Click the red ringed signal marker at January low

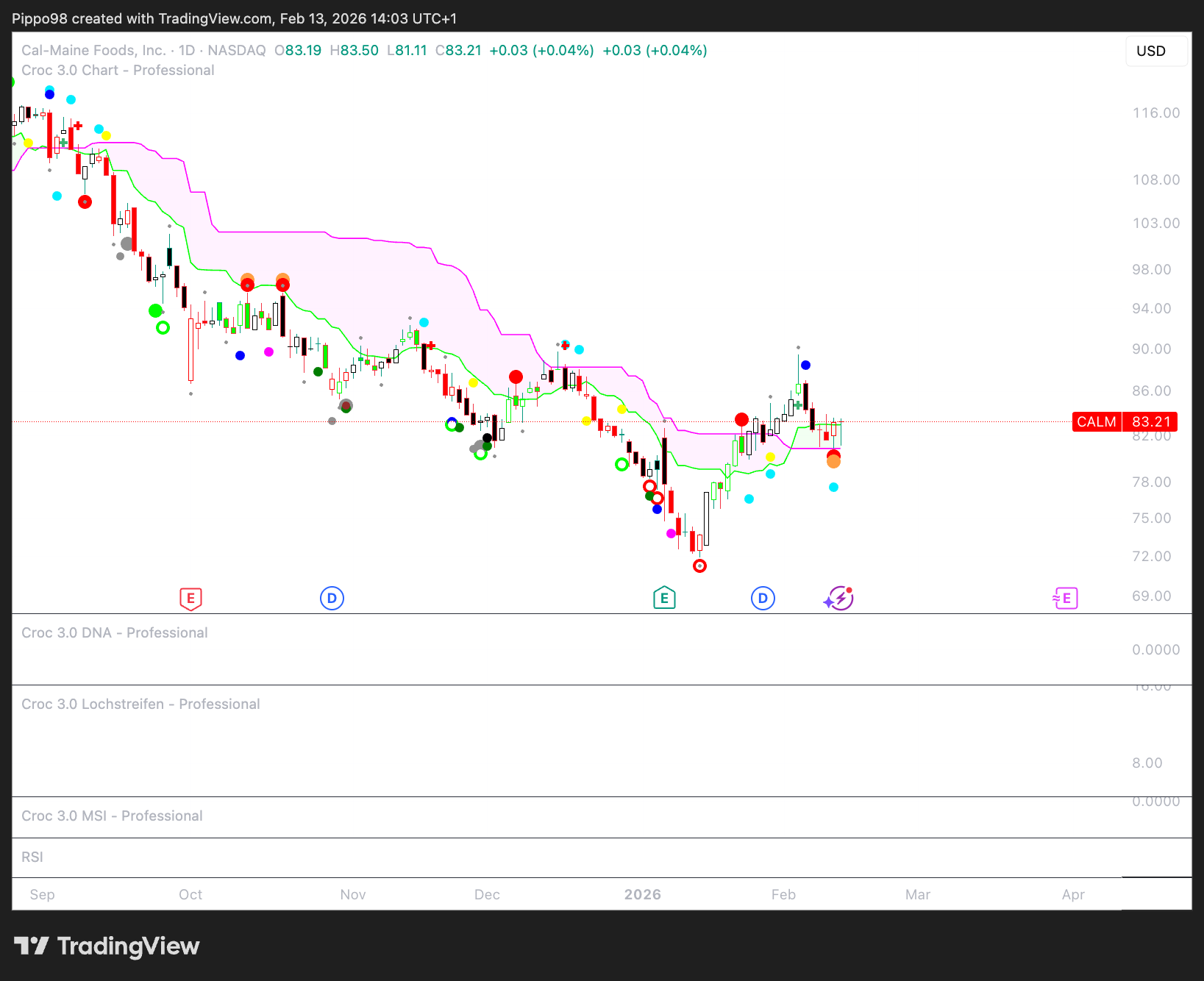[699, 566]
